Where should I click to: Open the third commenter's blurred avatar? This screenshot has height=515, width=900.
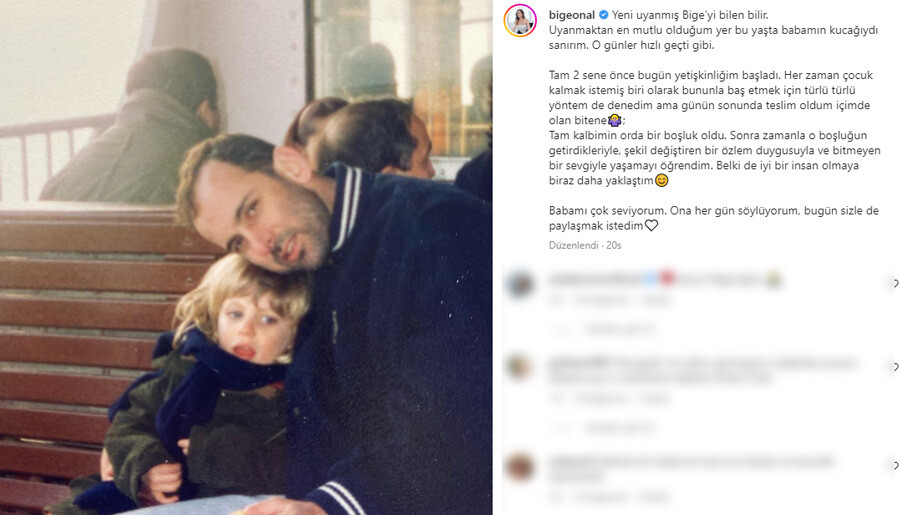tap(519, 466)
